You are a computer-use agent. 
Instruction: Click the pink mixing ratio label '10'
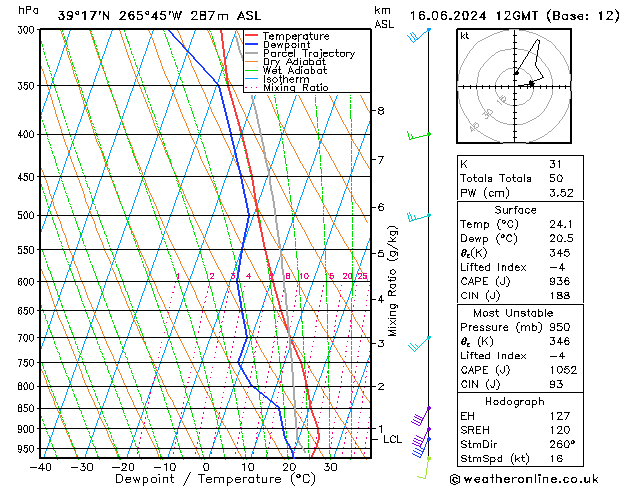[x=304, y=276]
